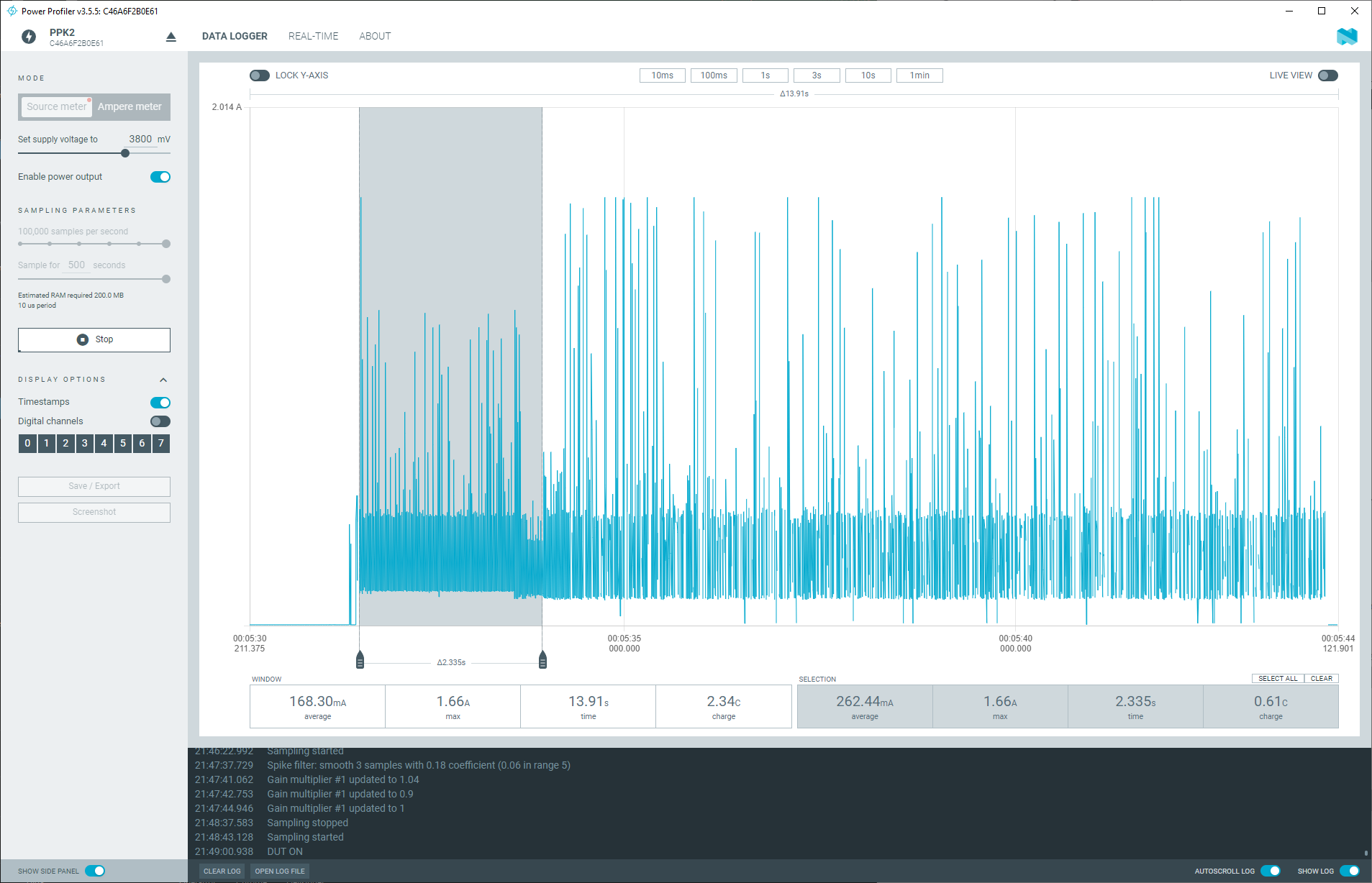
Task: Click the Sample for seconds slider handle
Action: (166, 279)
